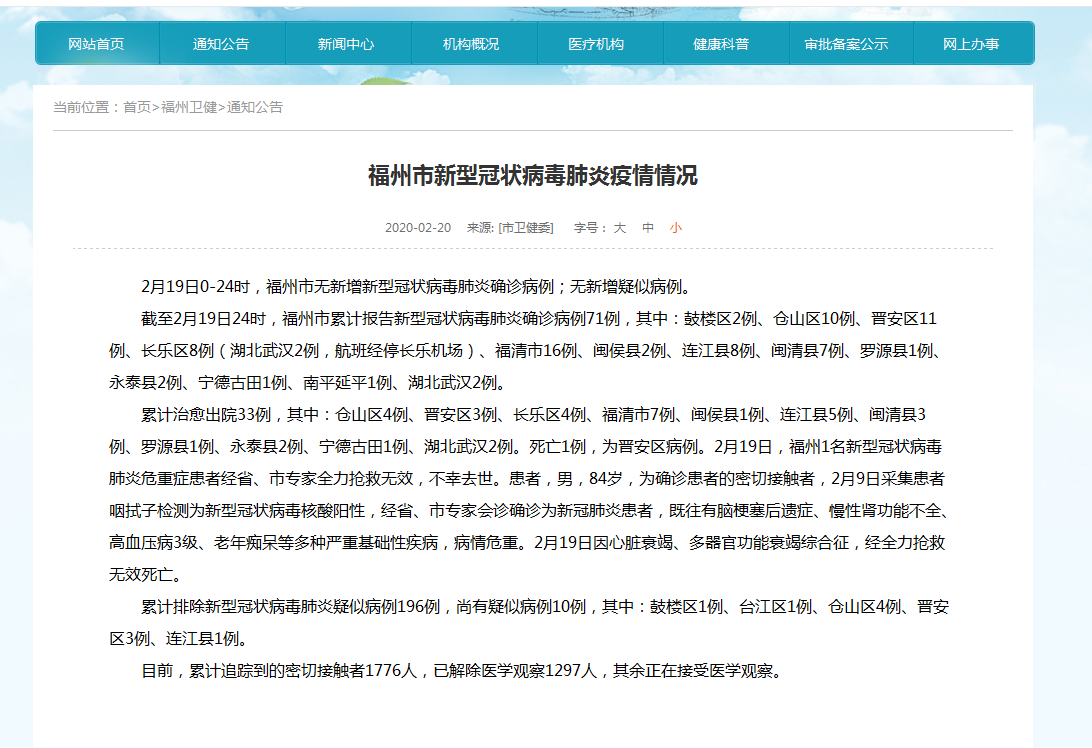Open the 网站首页 navigation tab
1092x748 pixels.
(97, 44)
